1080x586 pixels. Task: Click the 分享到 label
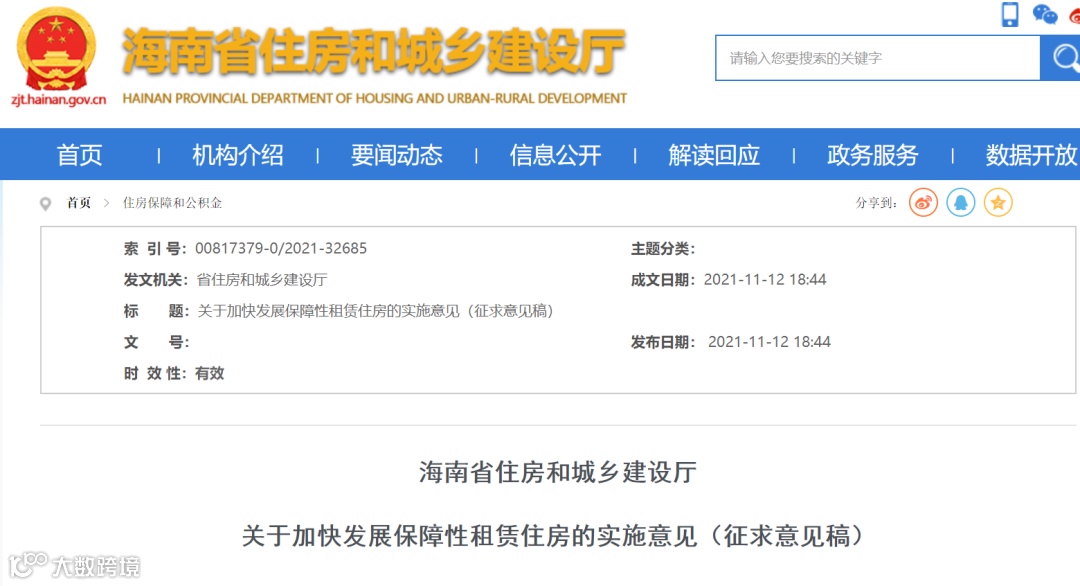(876, 202)
